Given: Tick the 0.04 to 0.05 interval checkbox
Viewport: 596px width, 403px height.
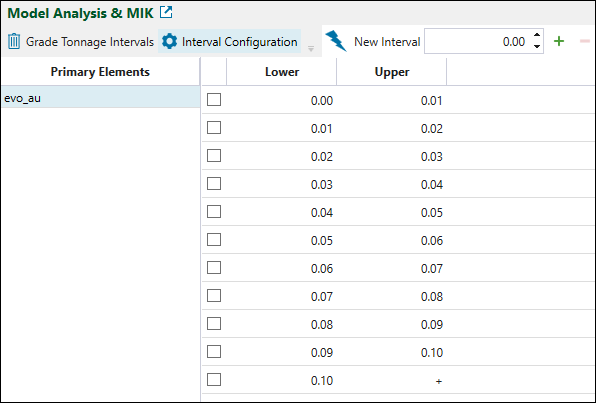Looking at the screenshot, I should (214, 212).
